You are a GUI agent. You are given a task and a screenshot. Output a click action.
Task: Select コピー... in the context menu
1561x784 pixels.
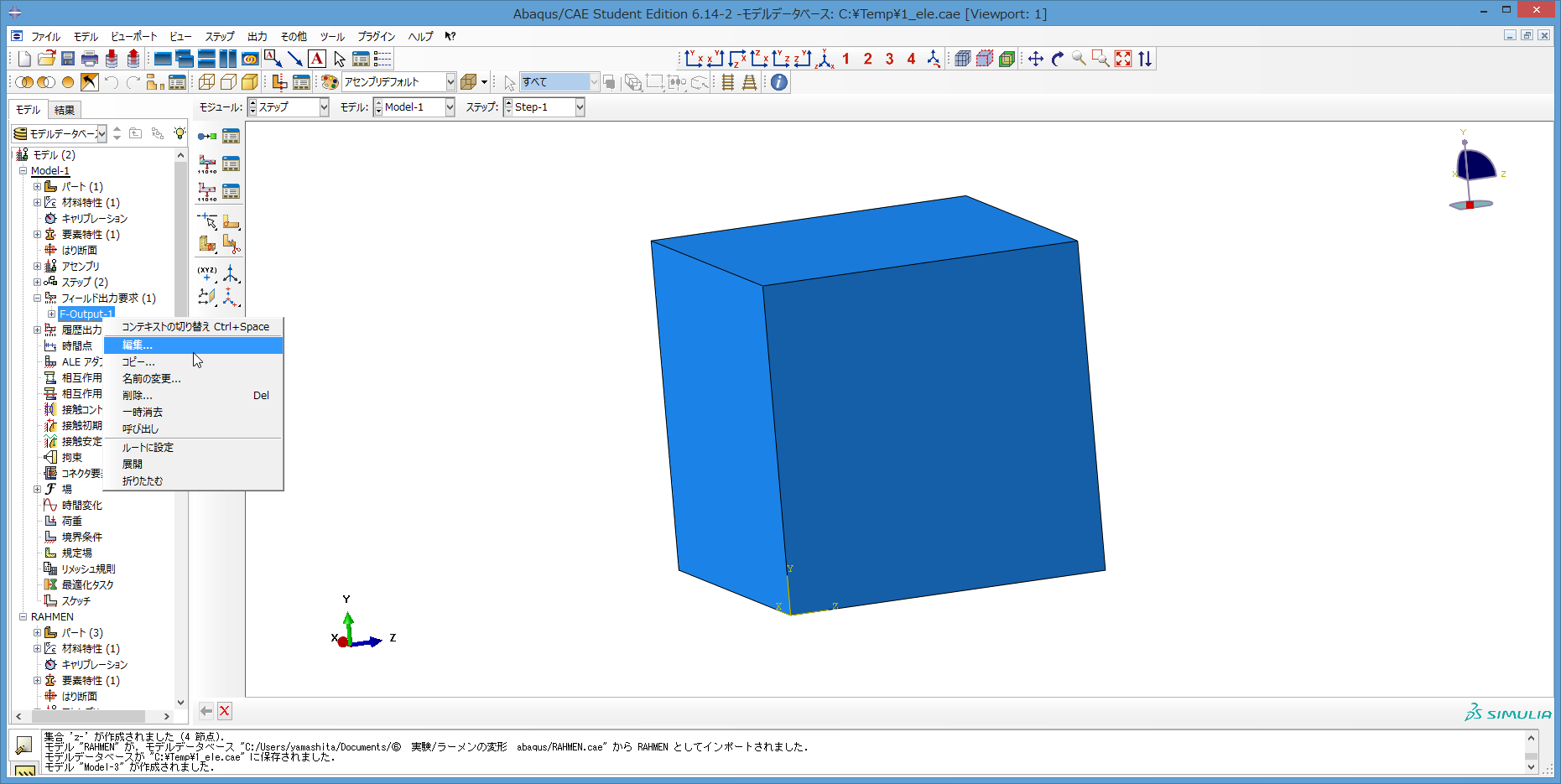[x=194, y=362]
